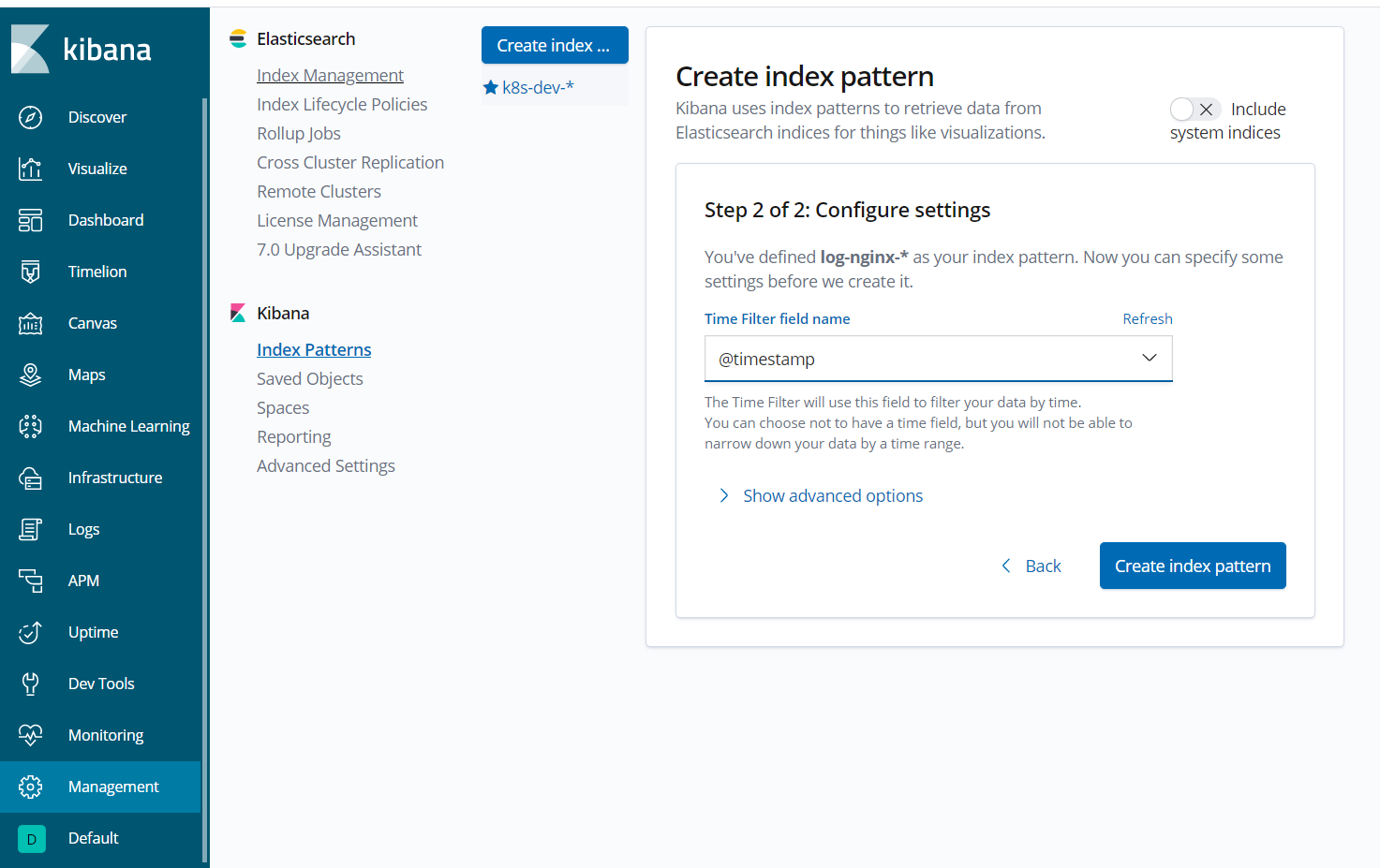Open Cross Cluster Replication link

350,162
